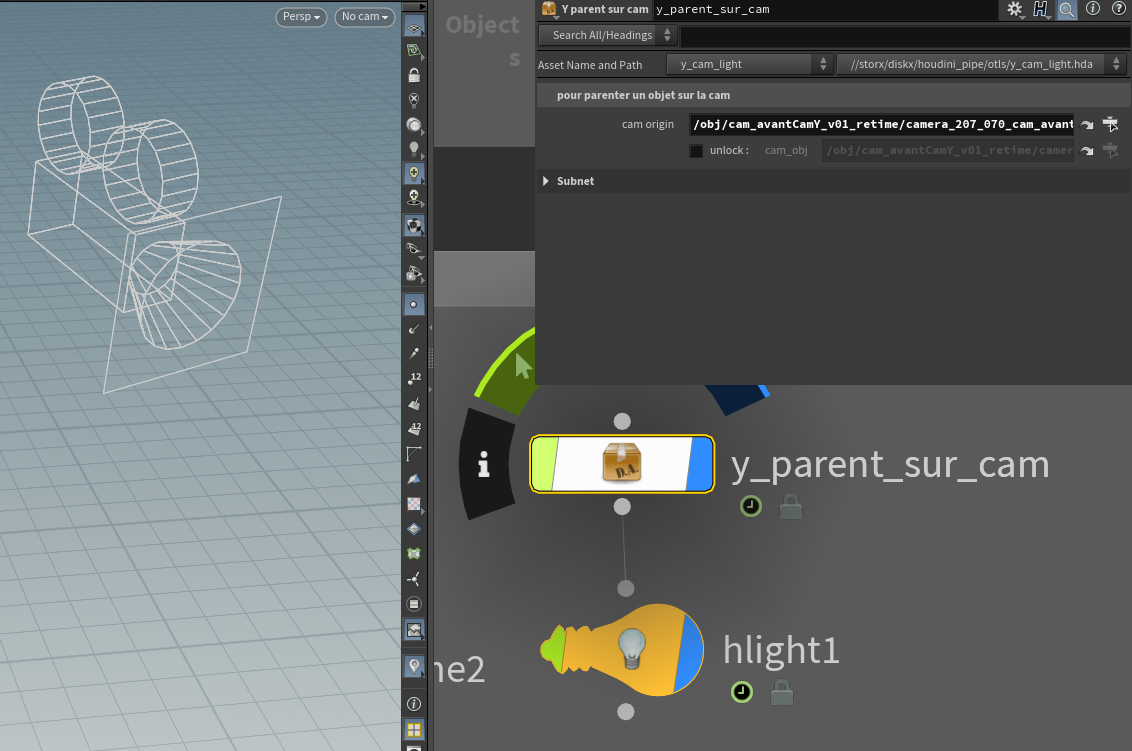
Task: Click the cam_obj jump-to-operator arrow
Action: tap(1087, 151)
